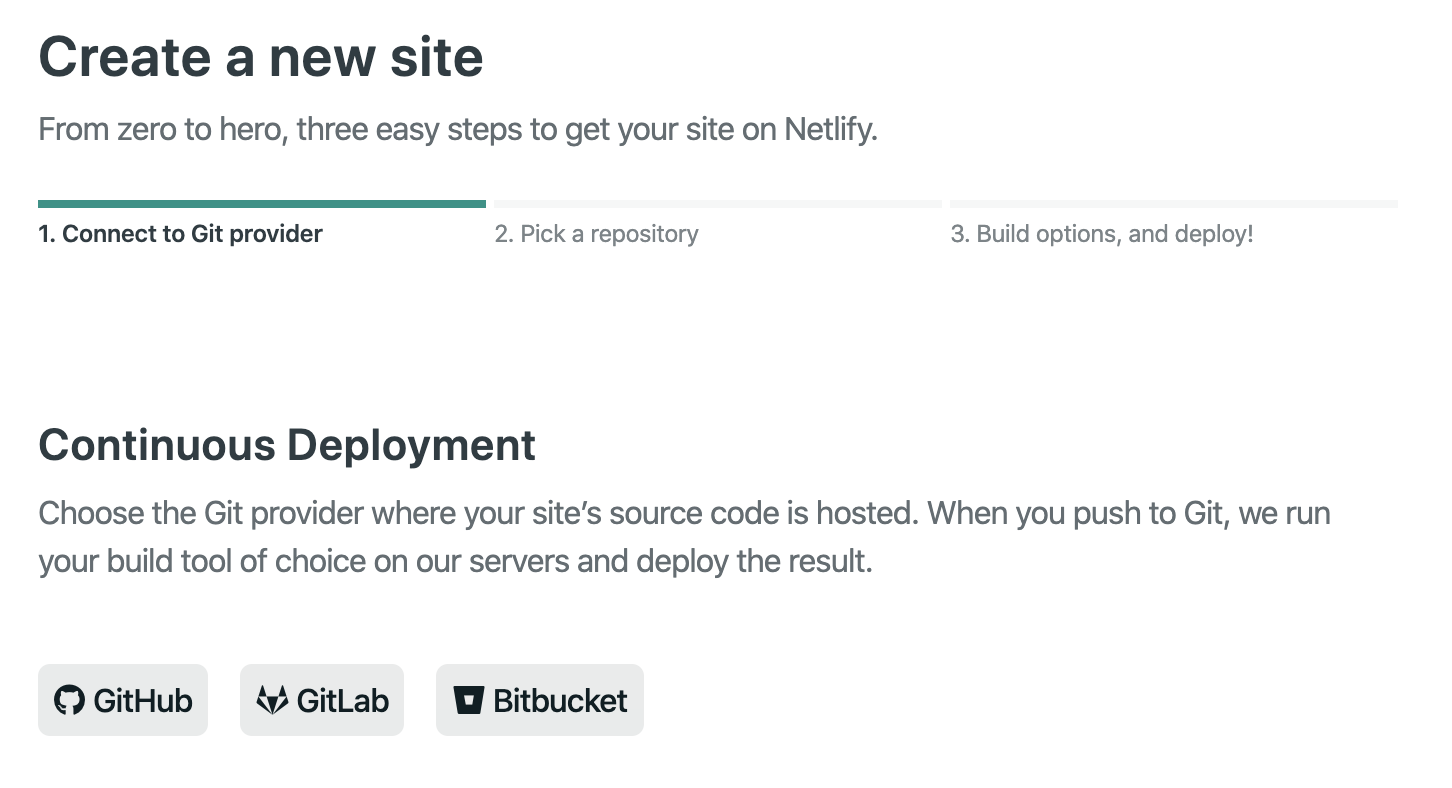Click the gray progress segment above step 3
Image resolution: width=1452 pixels, height=788 pixels.
(1174, 204)
